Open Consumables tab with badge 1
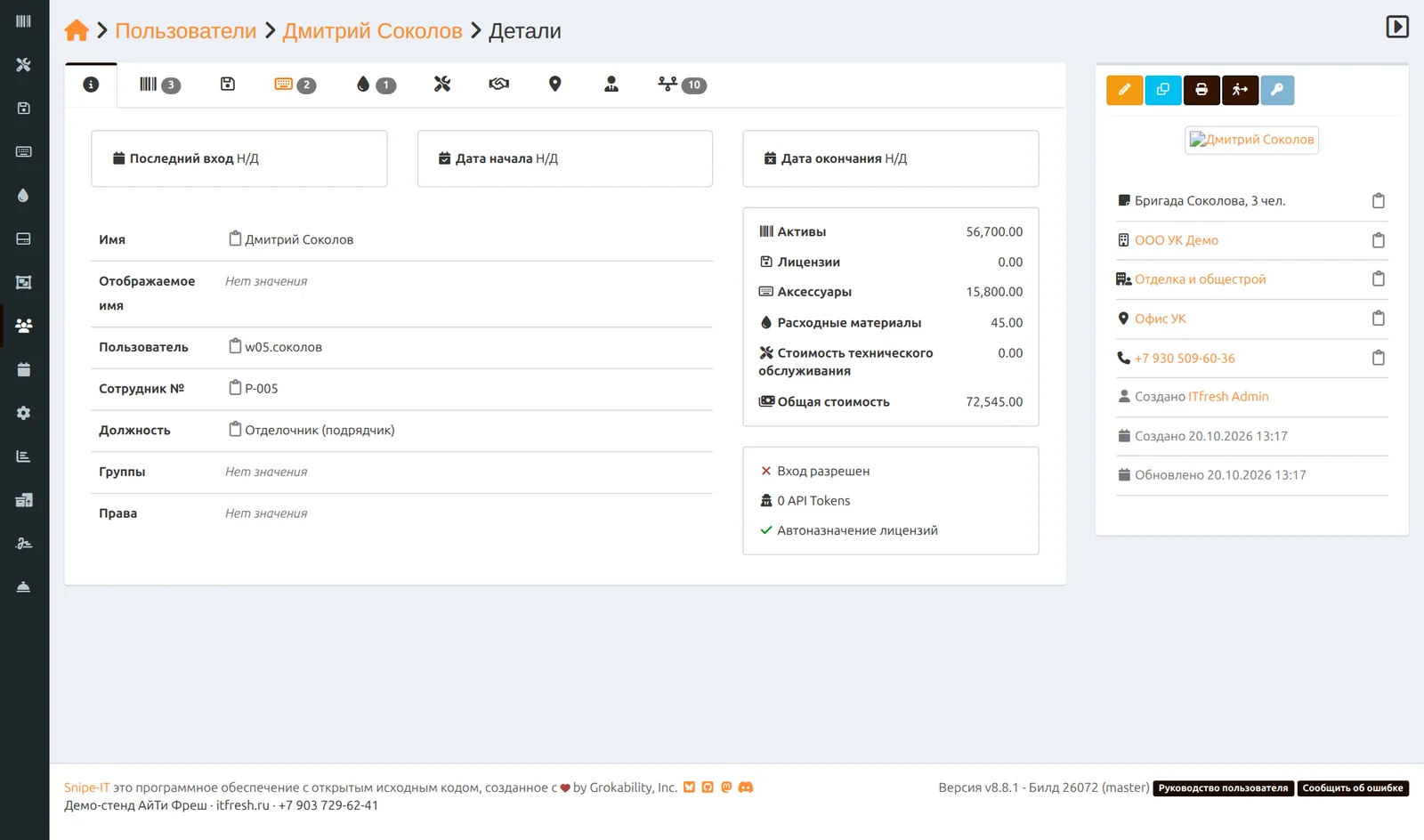 coord(376,85)
